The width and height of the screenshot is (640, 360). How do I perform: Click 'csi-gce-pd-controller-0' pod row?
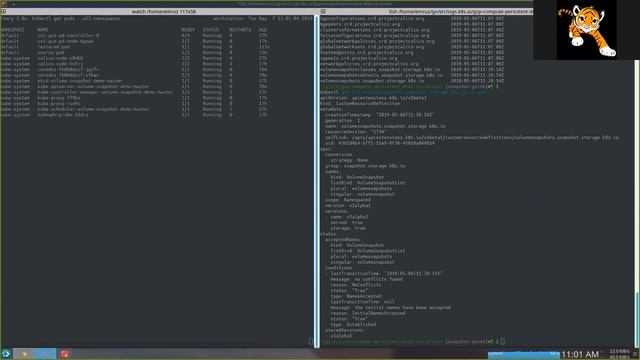pos(134,36)
